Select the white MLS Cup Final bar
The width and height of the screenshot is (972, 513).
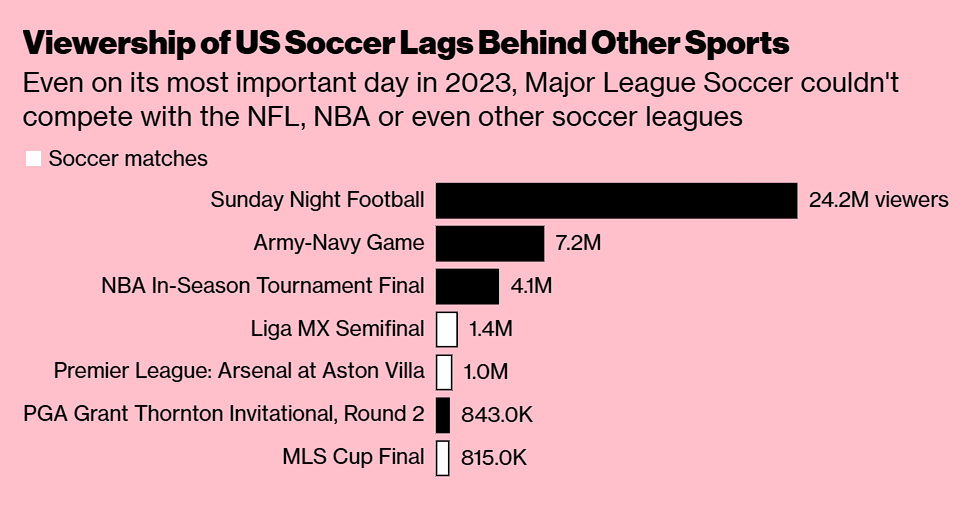(443, 457)
